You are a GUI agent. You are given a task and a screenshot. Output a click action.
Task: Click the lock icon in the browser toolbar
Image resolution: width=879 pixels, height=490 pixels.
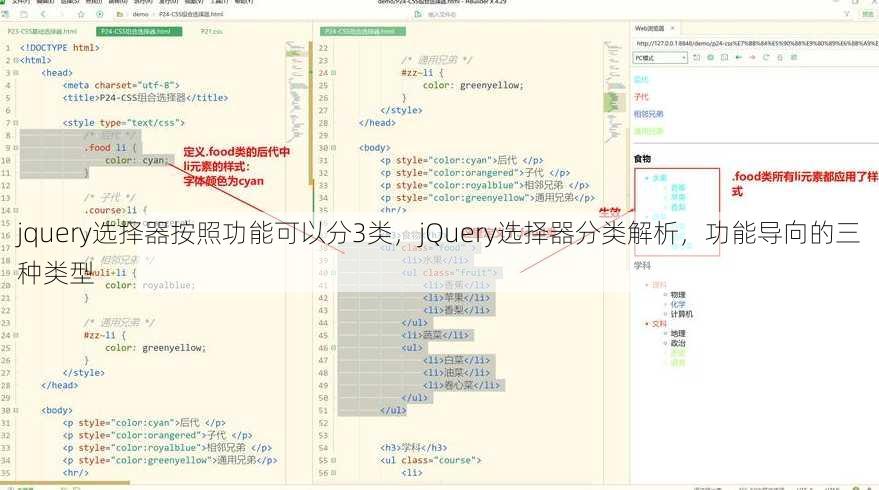[x=780, y=58]
